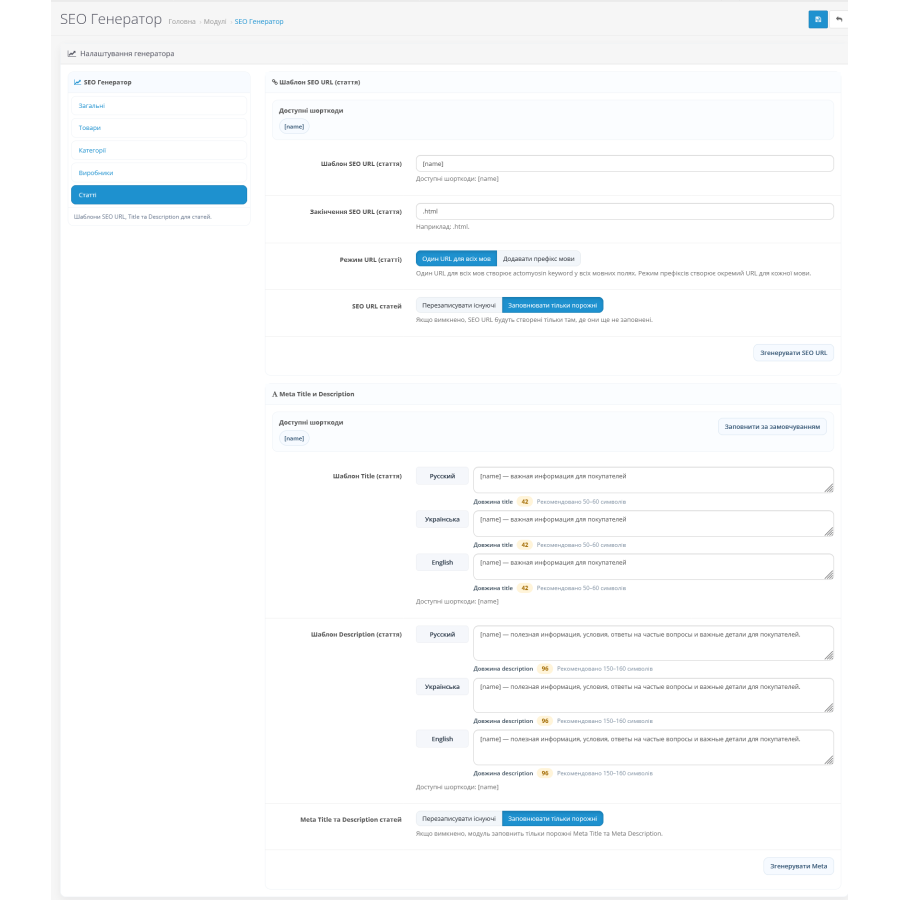
Task: Click the English label of Title template
Action: tap(442, 562)
